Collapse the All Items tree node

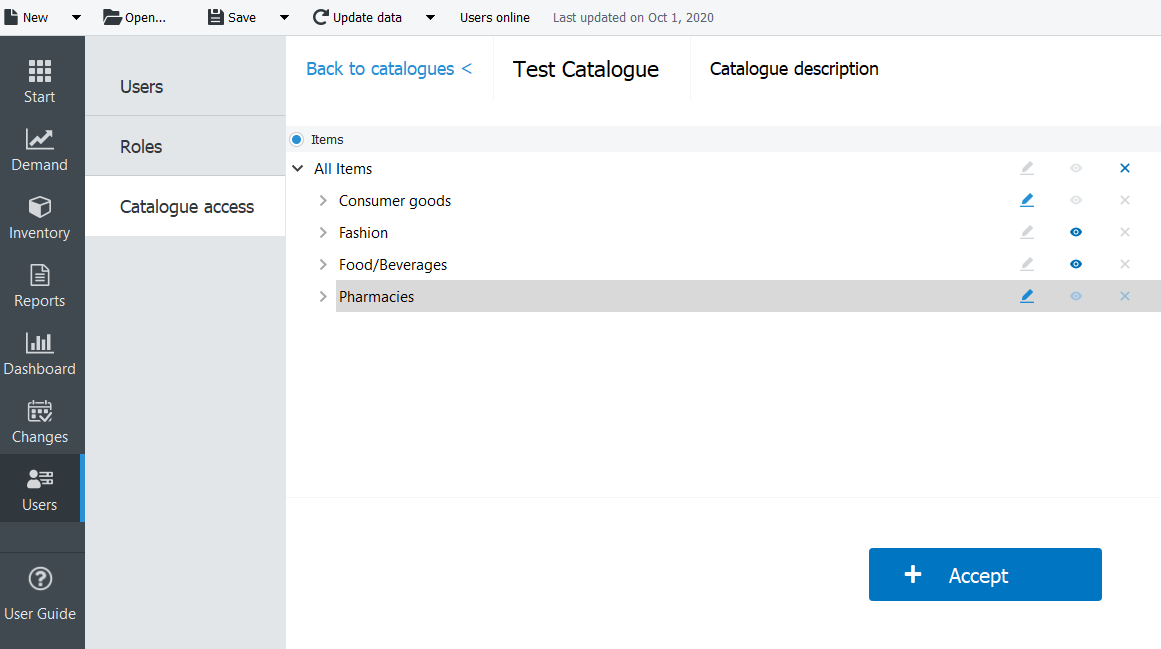[x=298, y=169]
